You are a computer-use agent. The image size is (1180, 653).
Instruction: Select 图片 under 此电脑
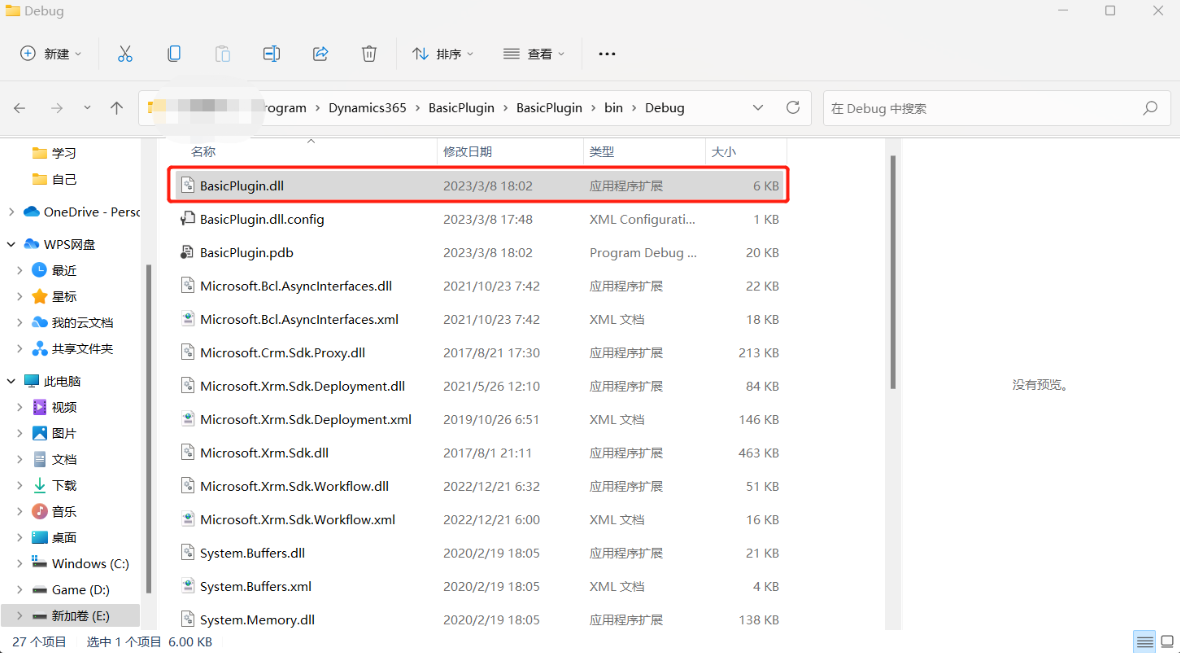coord(64,433)
